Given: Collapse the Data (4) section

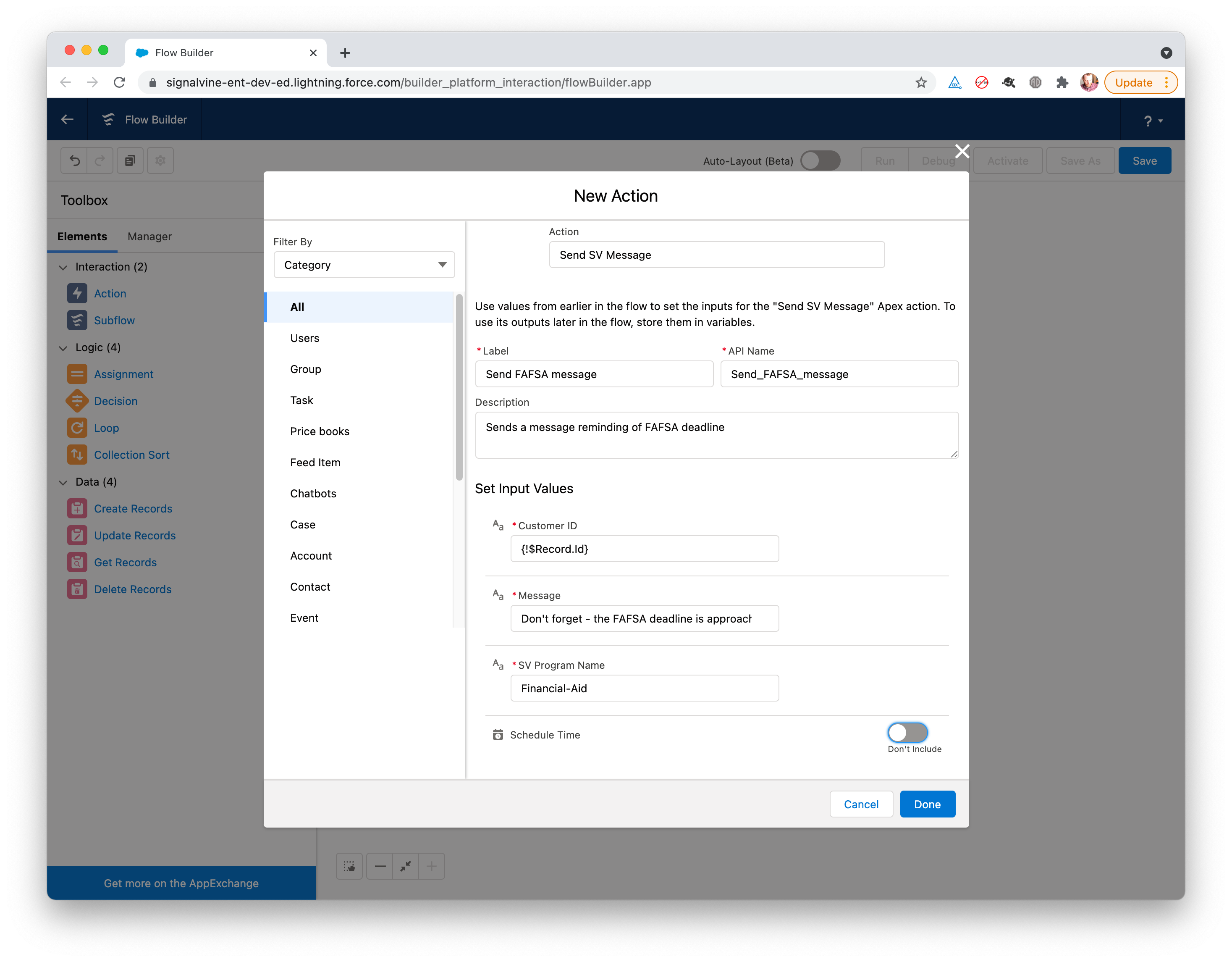Looking at the screenshot, I should pos(63,482).
